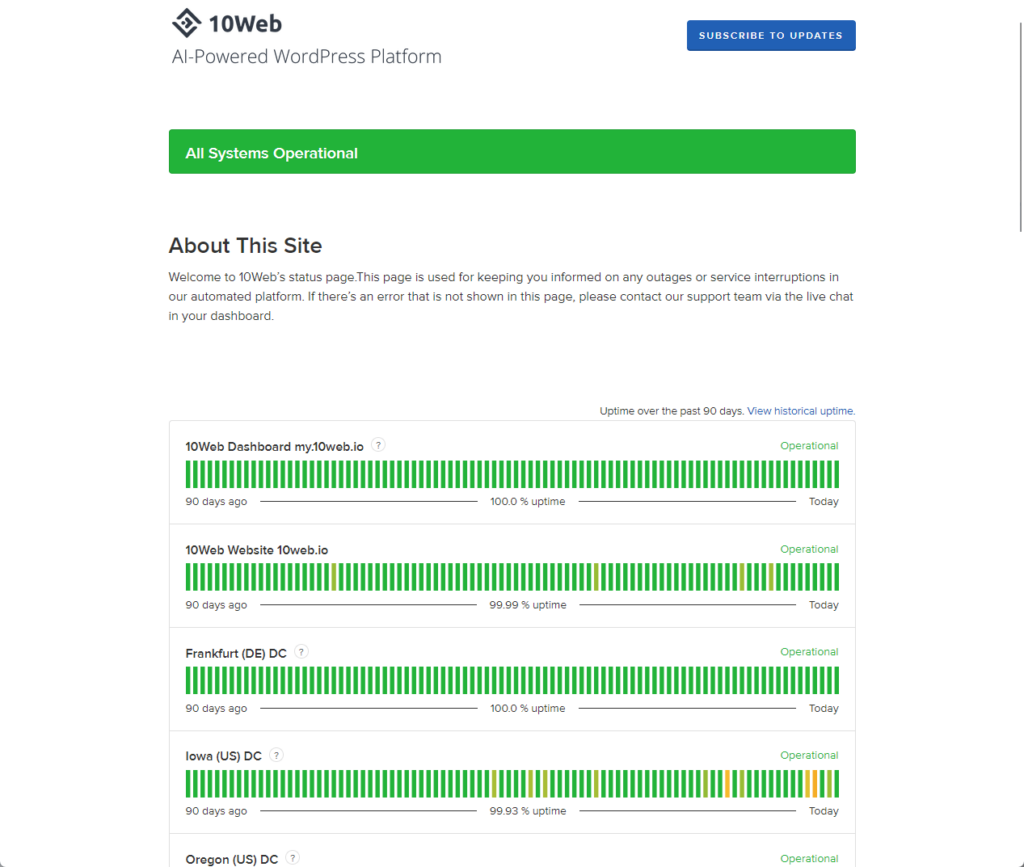Click the 100.0 % uptime label under 10Web Dashboard
This screenshot has height=867, width=1024.
click(528, 501)
